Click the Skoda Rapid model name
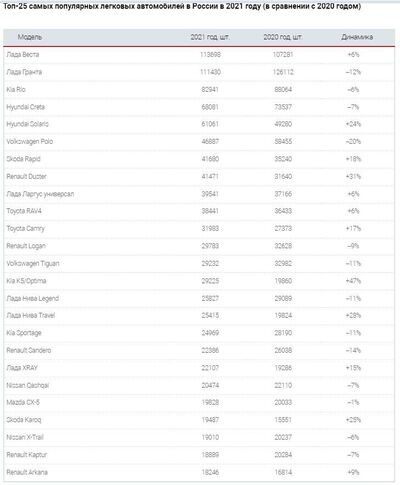This screenshot has width=400, height=485. click(23, 159)
